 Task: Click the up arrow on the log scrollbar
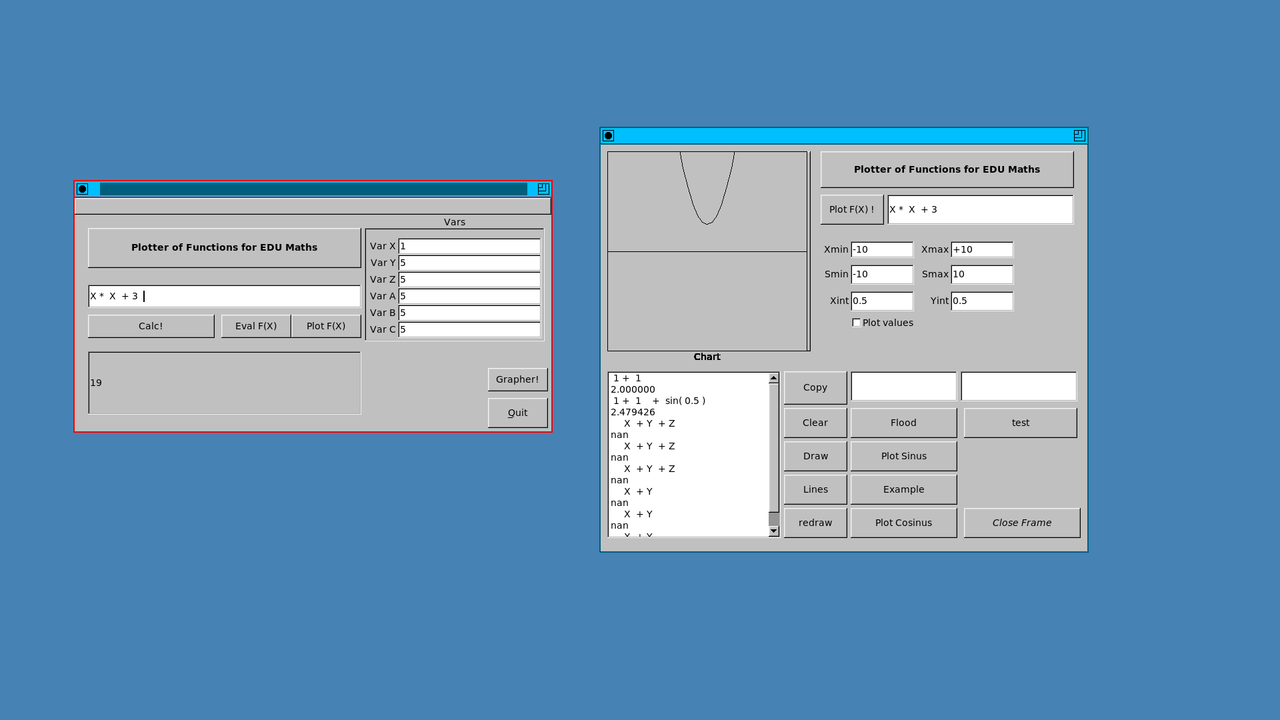[x=771, y=378]
